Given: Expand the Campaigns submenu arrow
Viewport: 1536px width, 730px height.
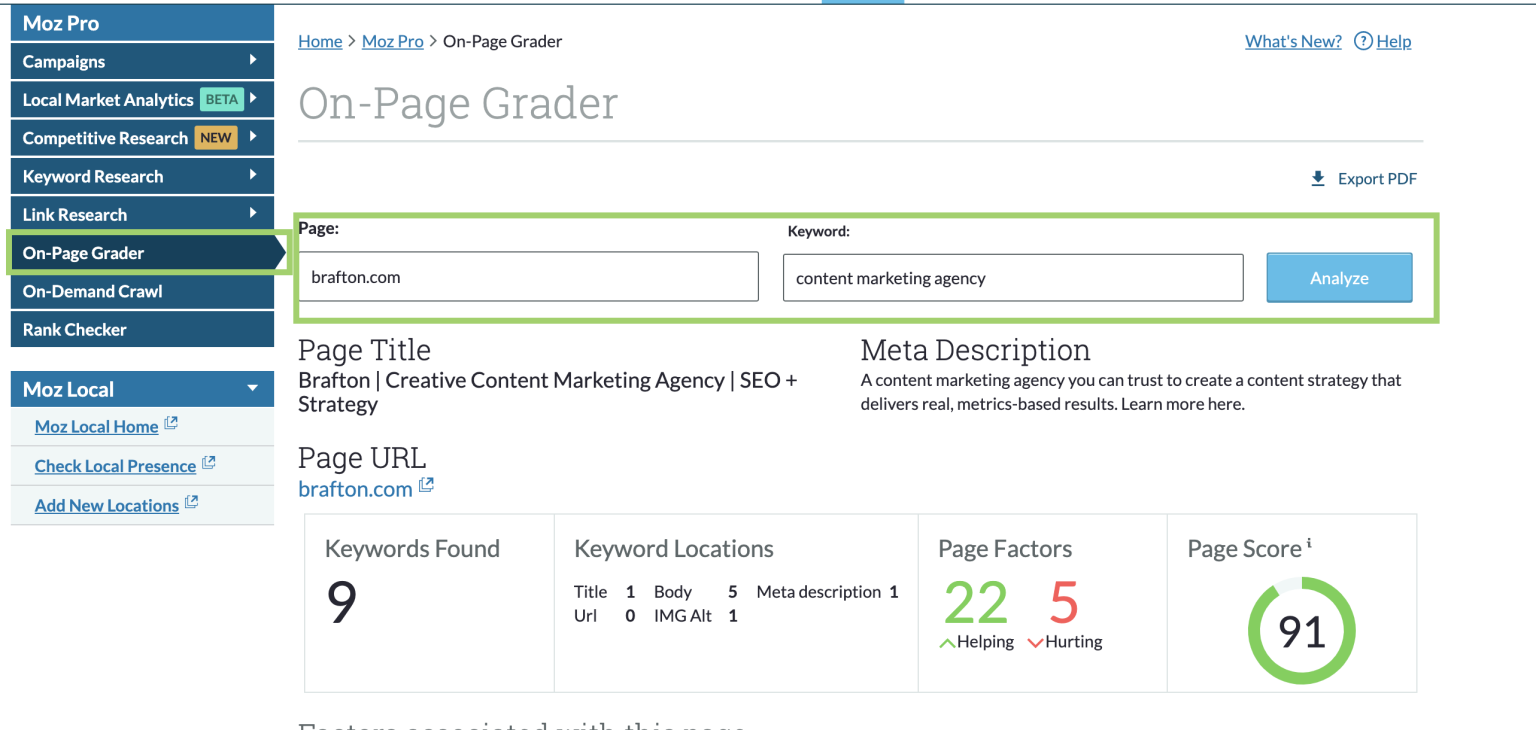Looking at the screenshot, I should (x=253, y=60).
